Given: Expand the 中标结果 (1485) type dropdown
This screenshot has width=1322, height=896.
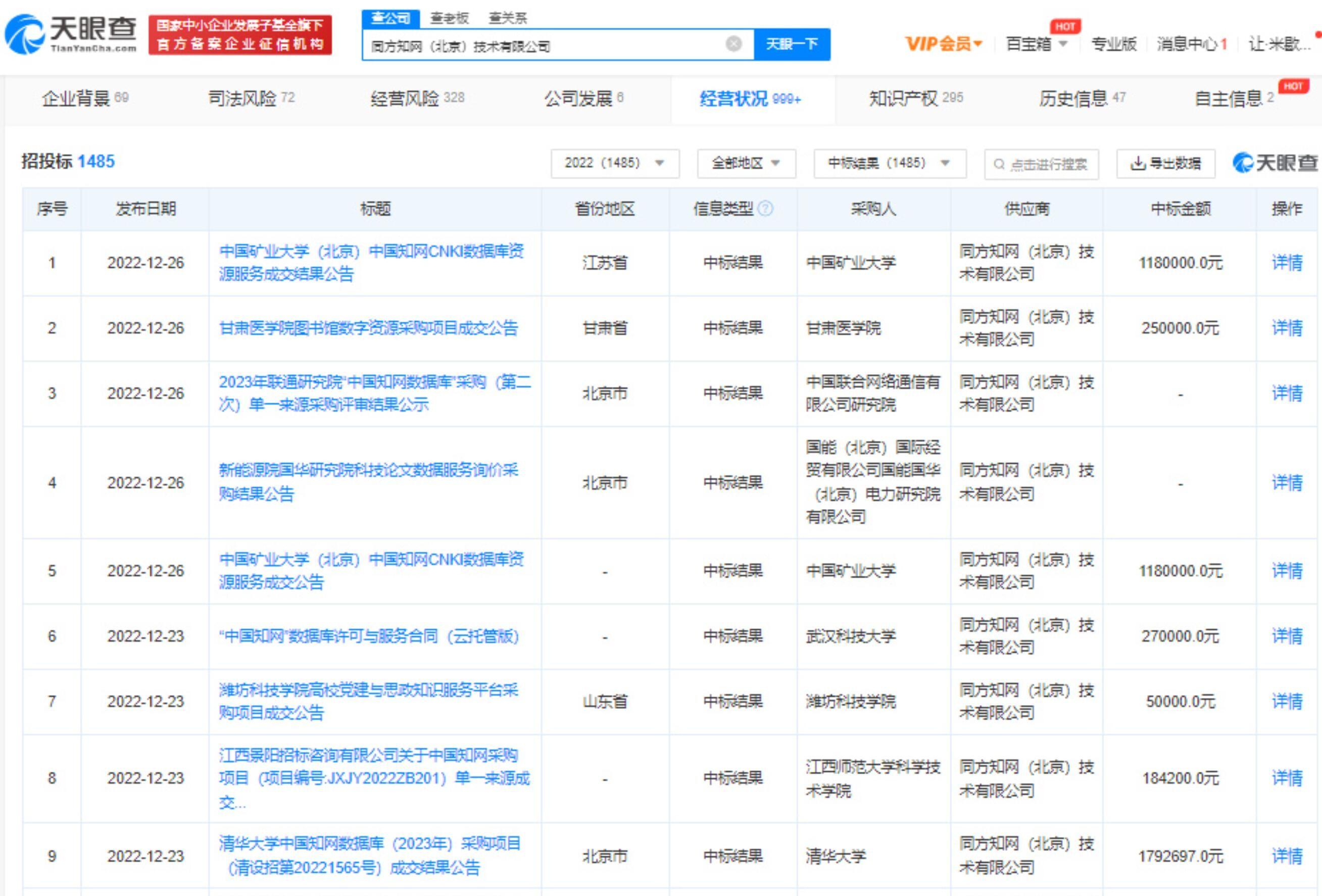Looking at the screenshot, I should tap(890, 163).
